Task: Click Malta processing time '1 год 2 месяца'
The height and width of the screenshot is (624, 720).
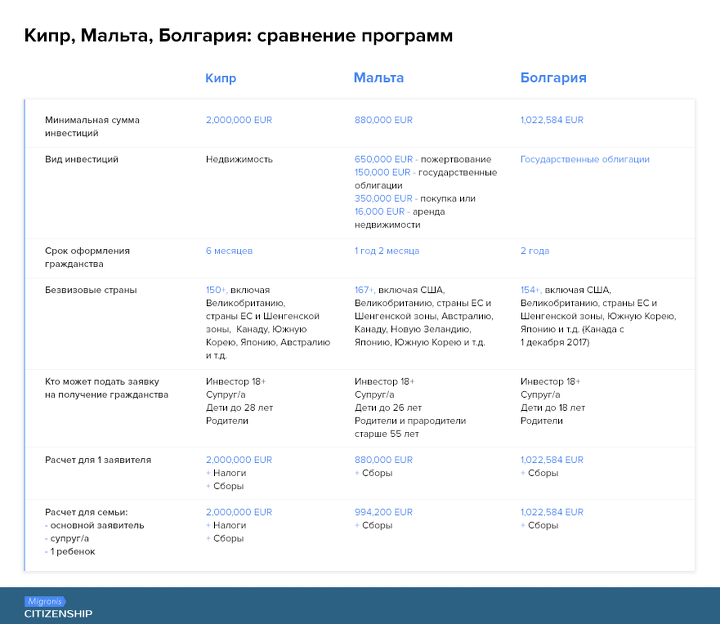Action: point(387,251)
